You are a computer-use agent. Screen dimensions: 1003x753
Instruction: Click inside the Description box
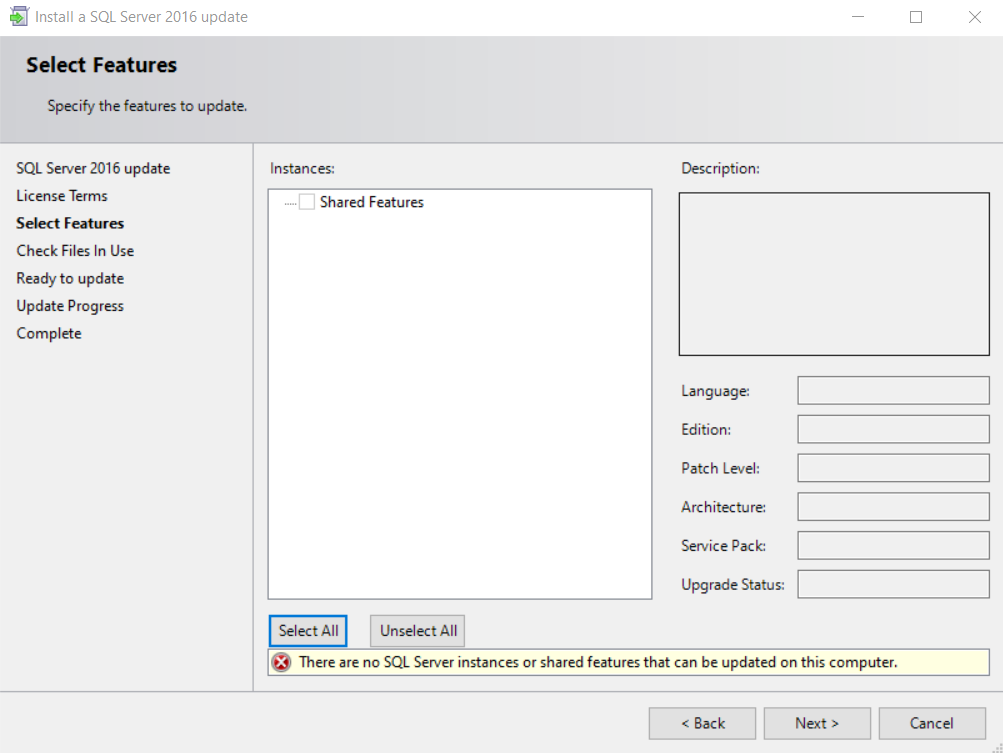(834, 274)
